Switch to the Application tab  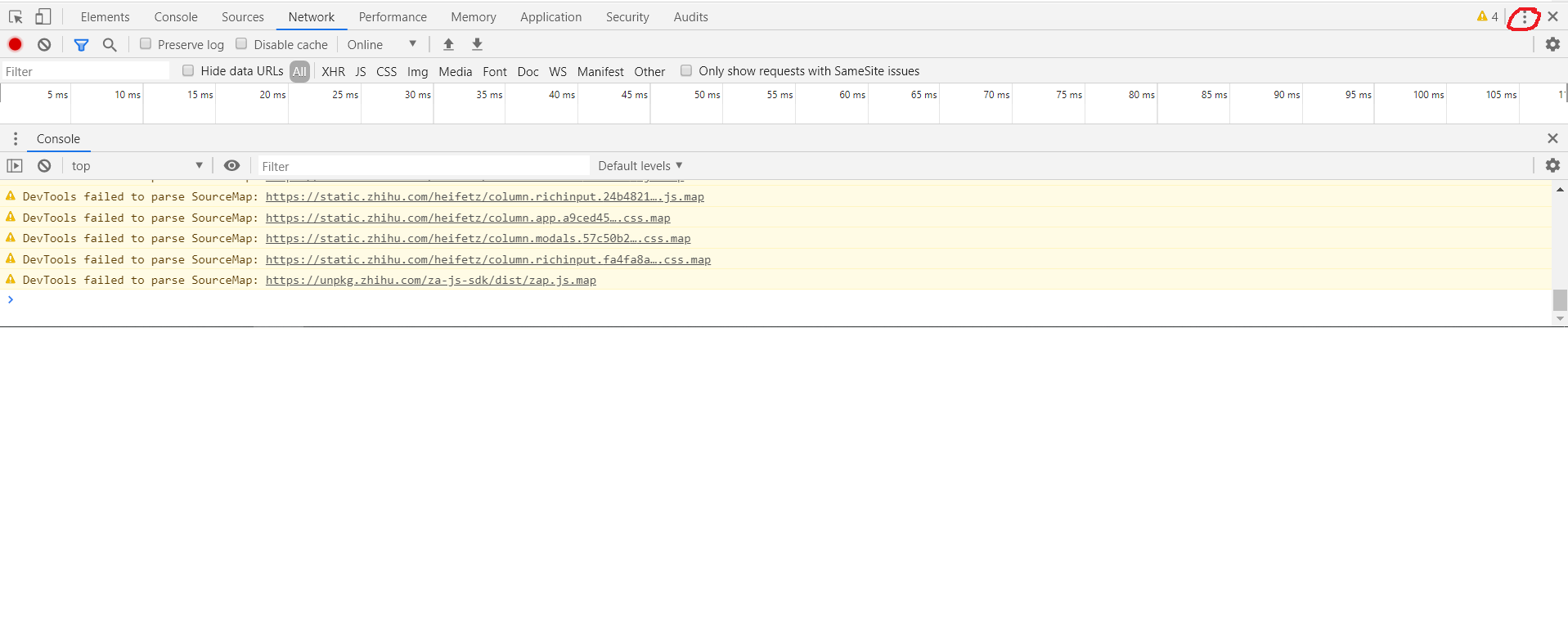coord(550,16)
